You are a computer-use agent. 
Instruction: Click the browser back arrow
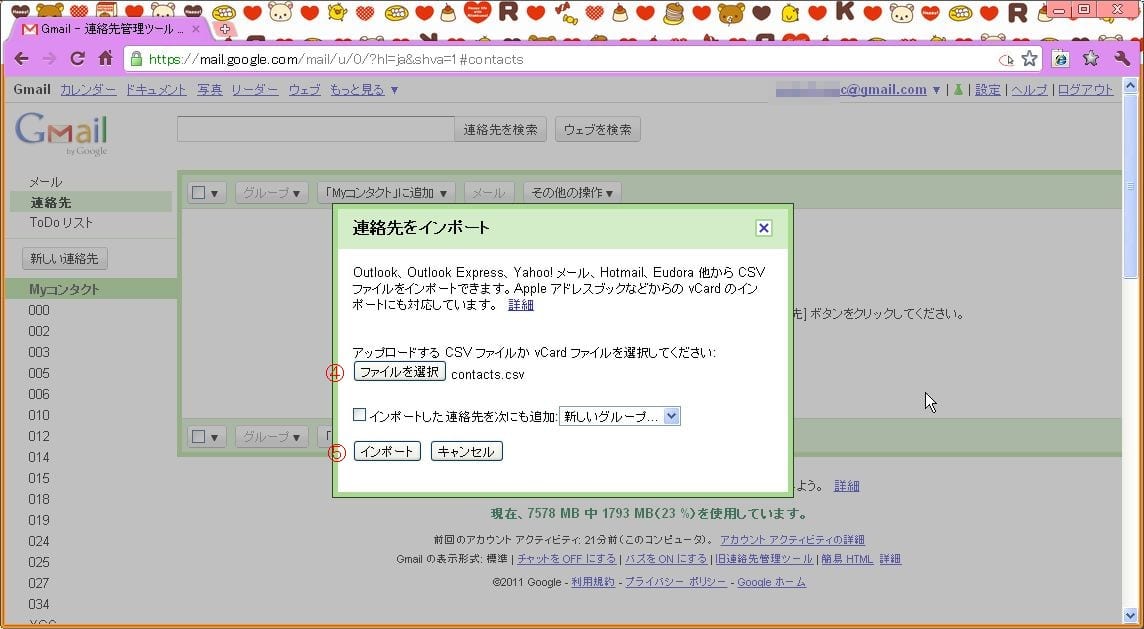(x=22, y=59)
